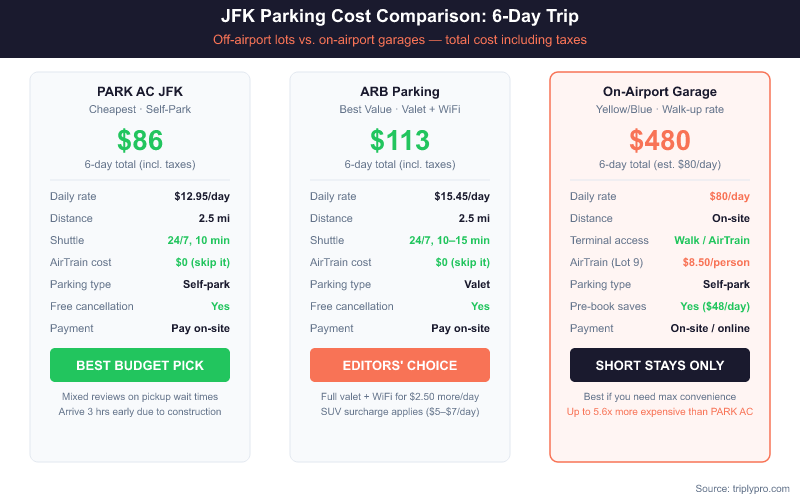800x500 pixels.
Task: Click the SHORT STAYS ONLY button
Action: [x=660, y=365]
